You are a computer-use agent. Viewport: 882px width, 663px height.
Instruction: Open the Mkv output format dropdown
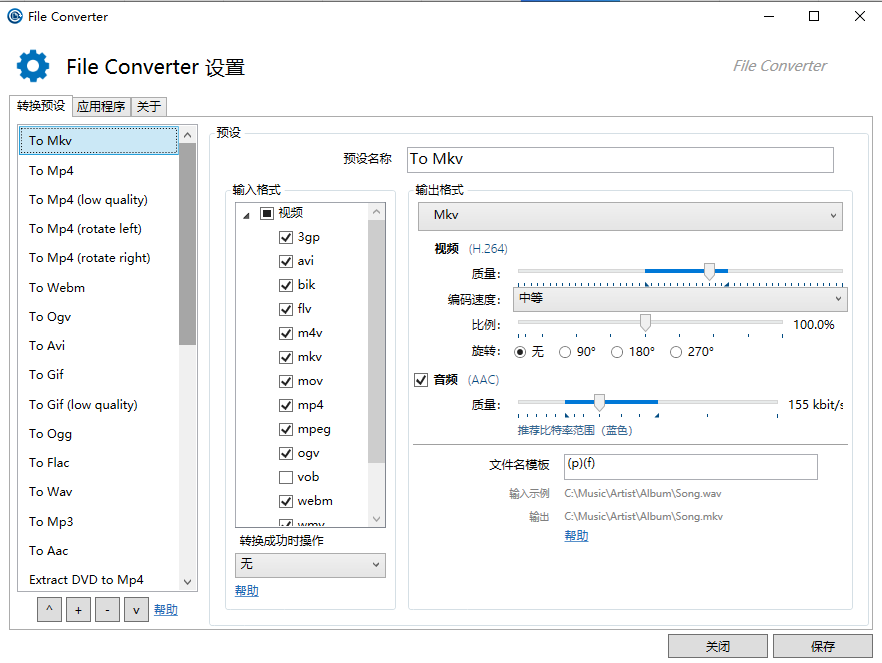[630, 217]
